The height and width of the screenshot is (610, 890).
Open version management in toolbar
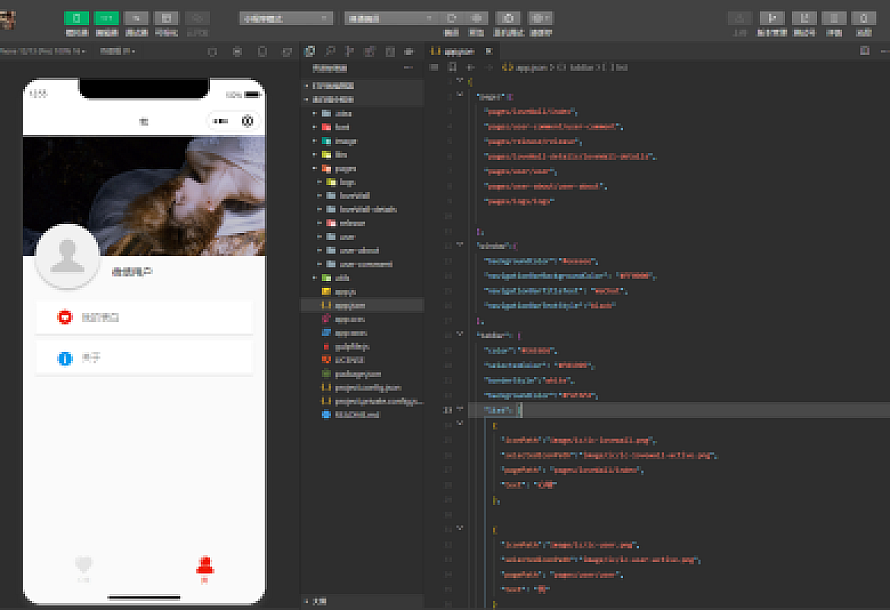pyautogui.click(x=772, y=18)
